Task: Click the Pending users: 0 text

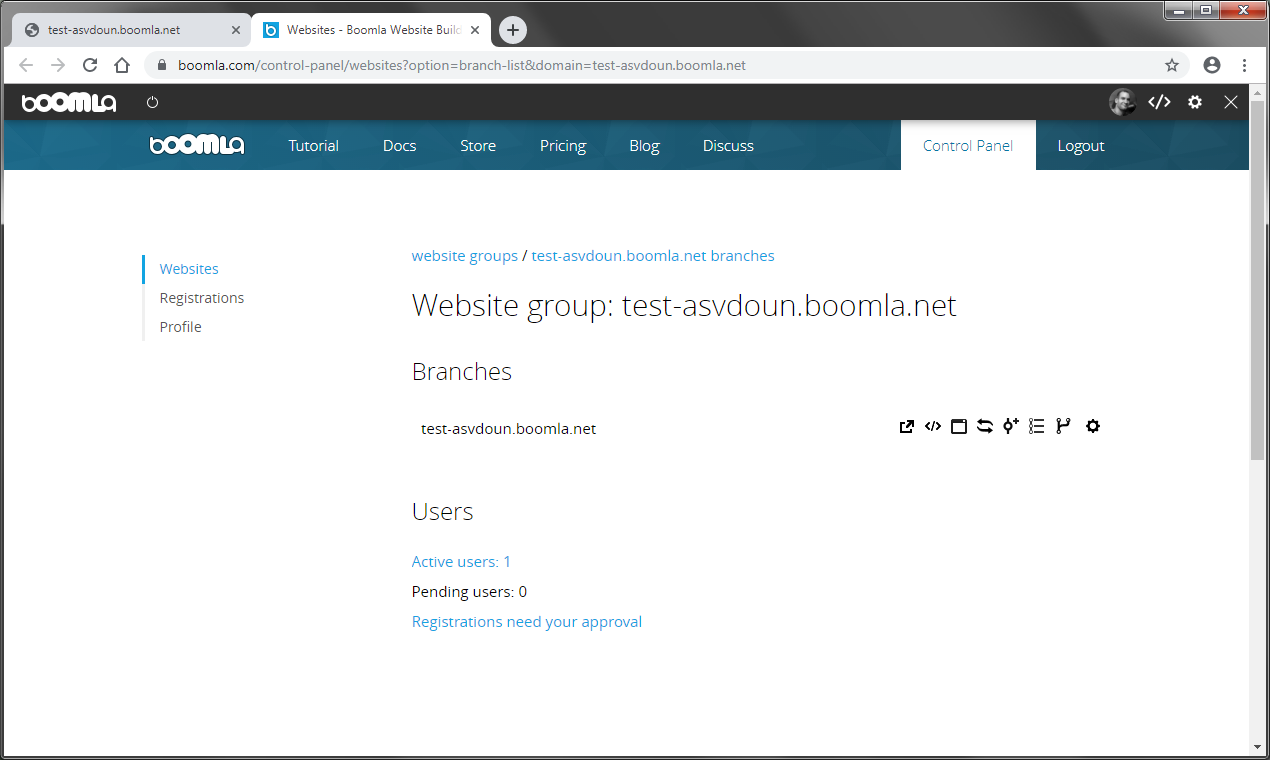Action: (x=469, y=592)
